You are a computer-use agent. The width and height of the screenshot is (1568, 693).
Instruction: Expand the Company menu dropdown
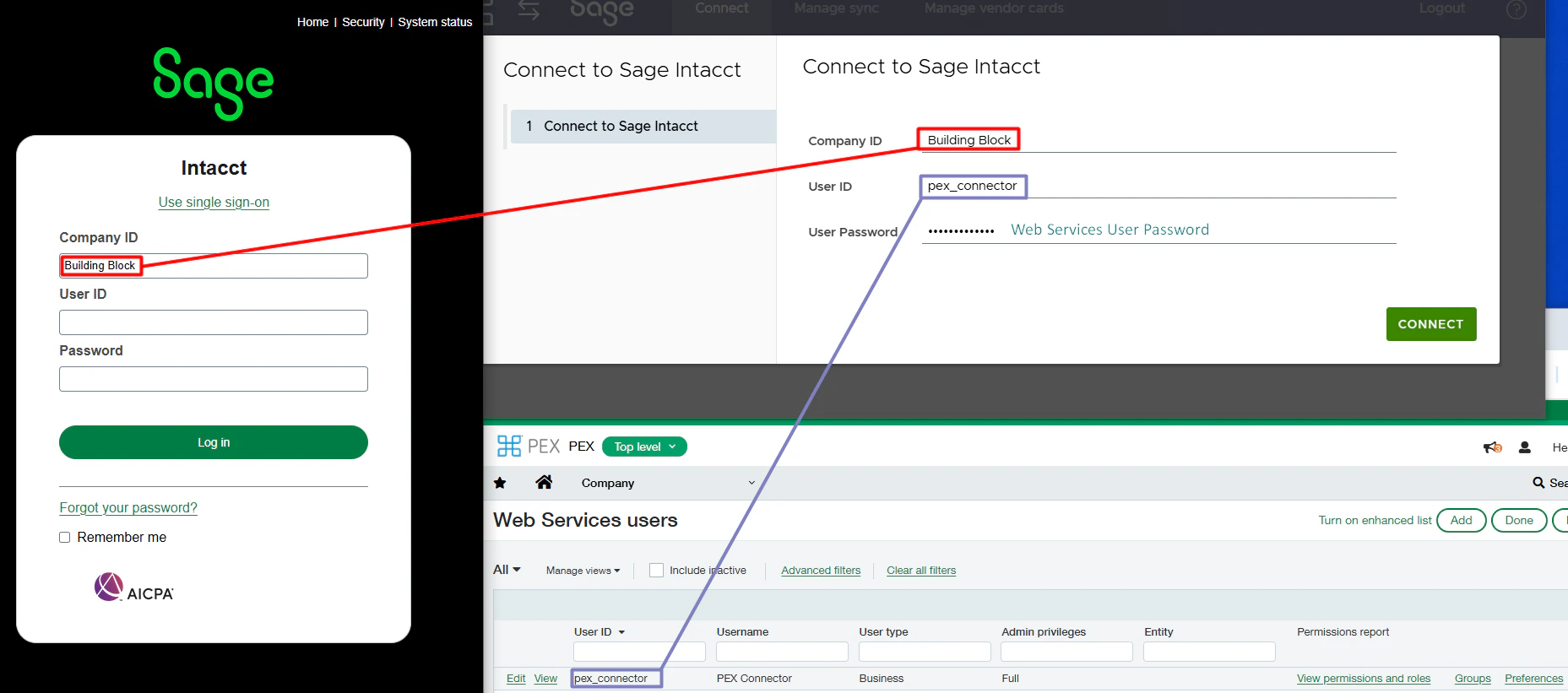pos(667,483)
